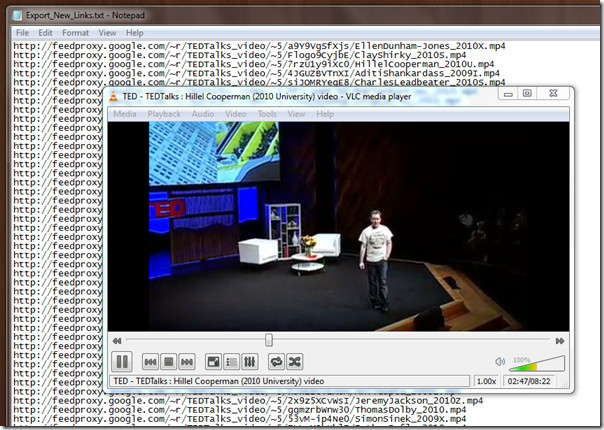Slow down playback with rewind arrows
The image size is (604, 430).
point(117,341)
